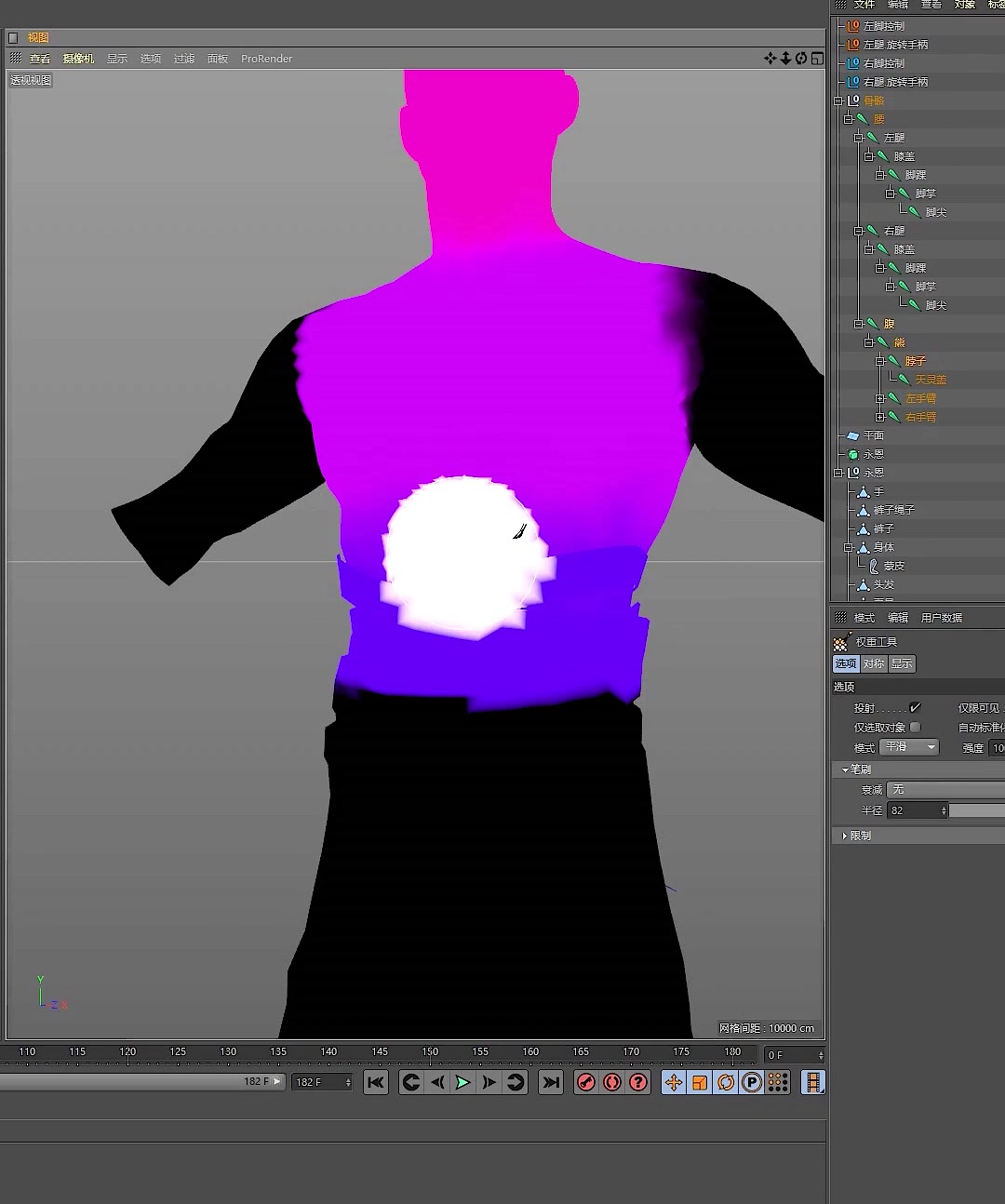This screenshot has height=1204, width=1005.
Task: Switch to the 对称 tab
Action: coord(873,663)
